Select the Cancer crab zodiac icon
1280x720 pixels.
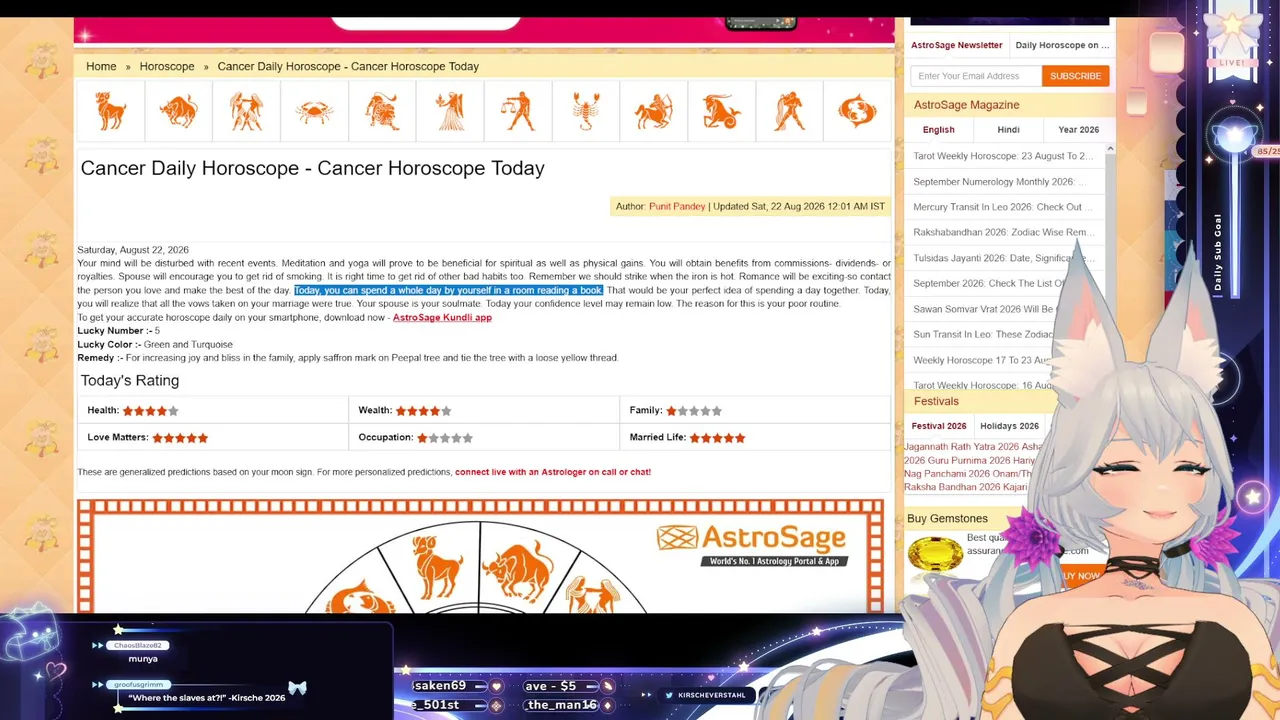314,111
